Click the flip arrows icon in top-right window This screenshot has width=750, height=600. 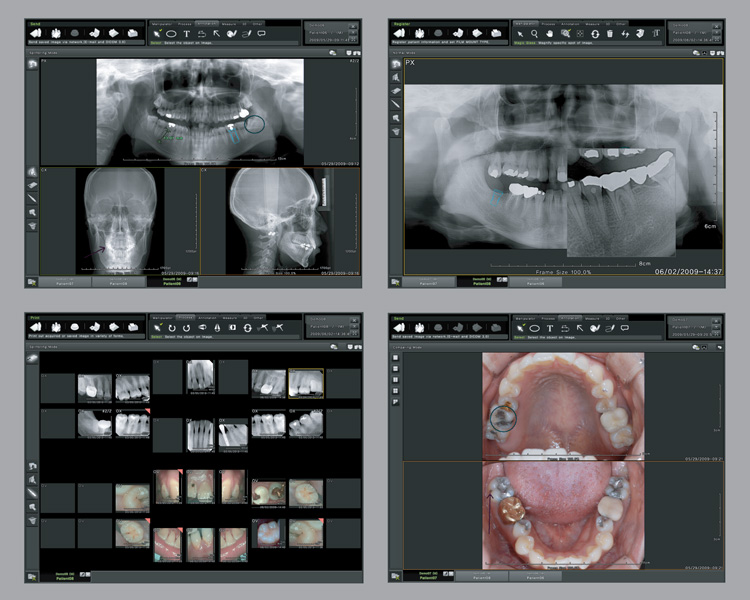click(625, 33)
